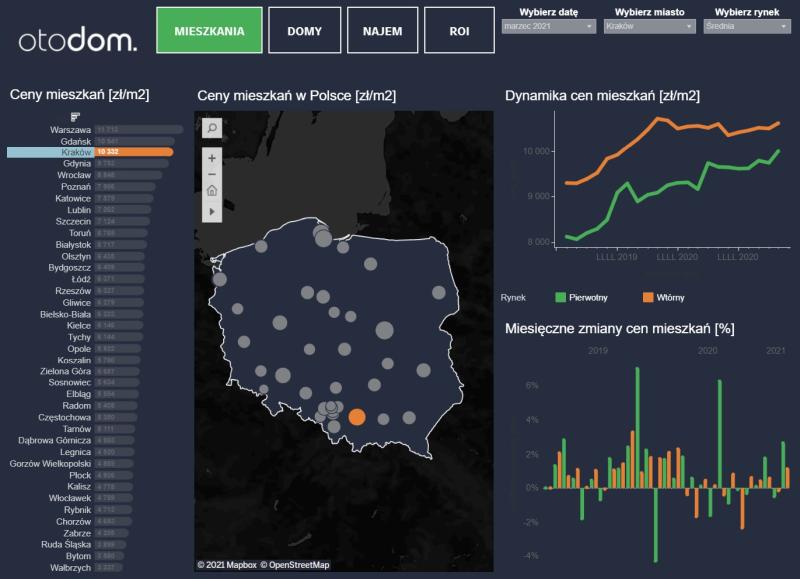Open the Wybierz datę dropdown
Viewport: 800px width, 579px height.
[x=547, y=27]
